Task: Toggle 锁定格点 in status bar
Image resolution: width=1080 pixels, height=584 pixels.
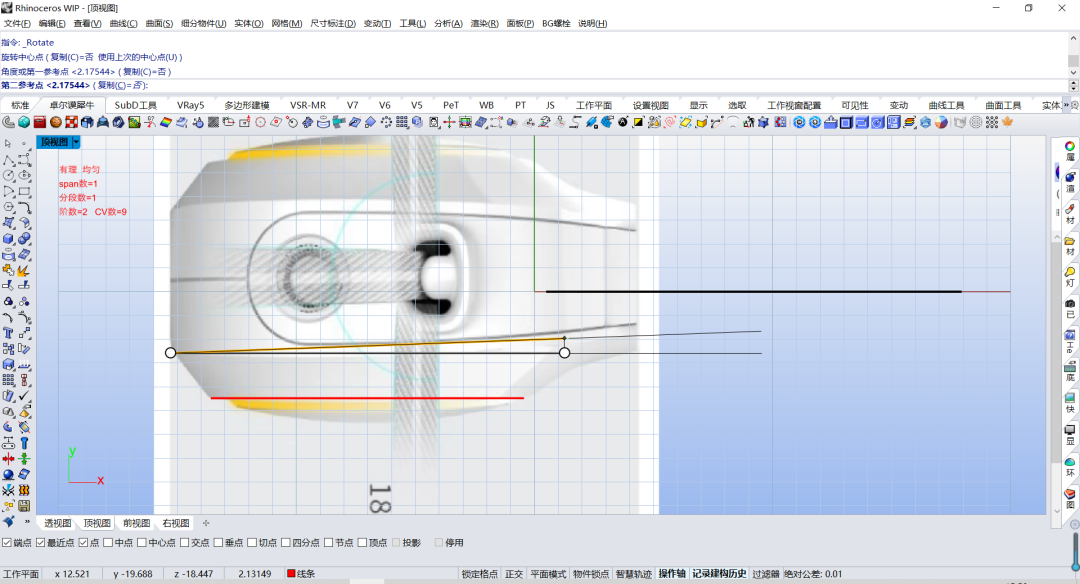Action: 479,574
